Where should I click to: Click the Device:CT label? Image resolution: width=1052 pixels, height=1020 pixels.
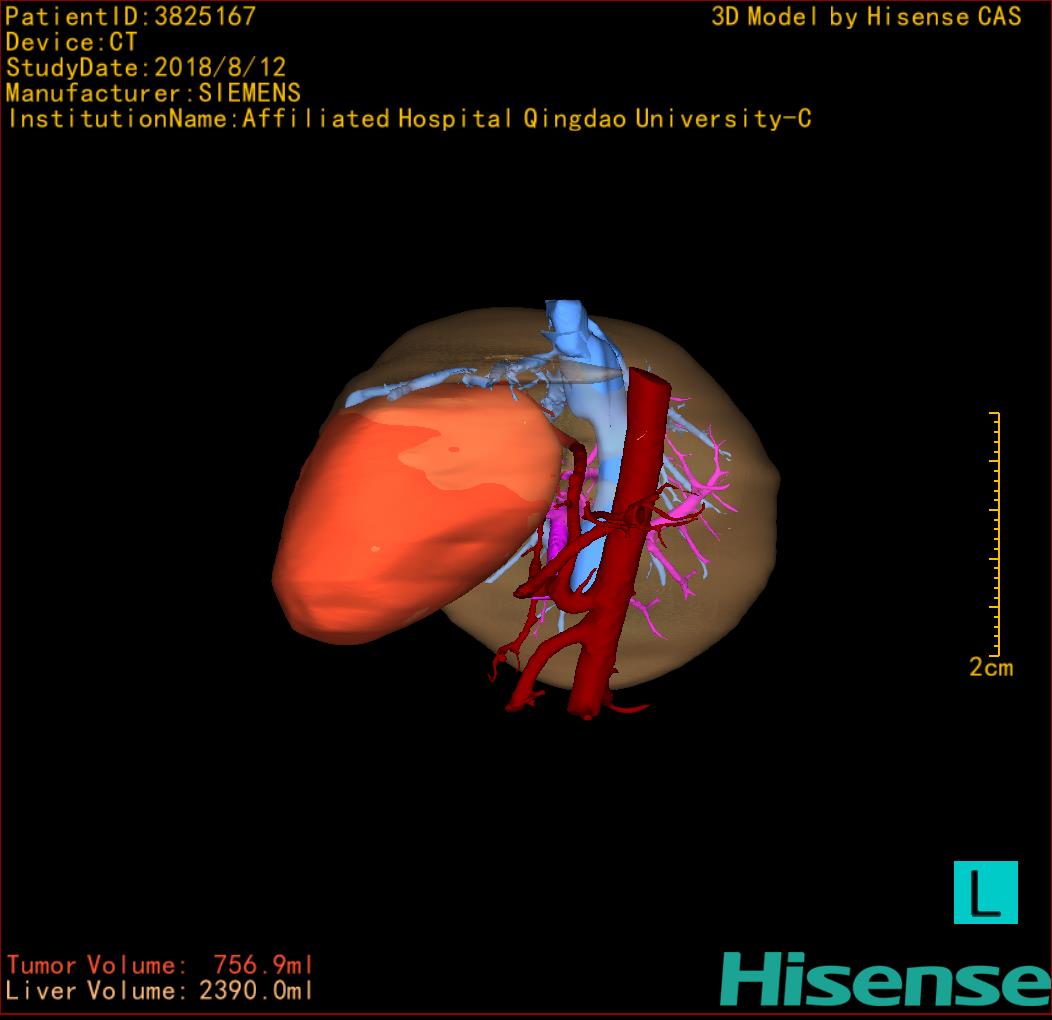(x=72, y=42)
